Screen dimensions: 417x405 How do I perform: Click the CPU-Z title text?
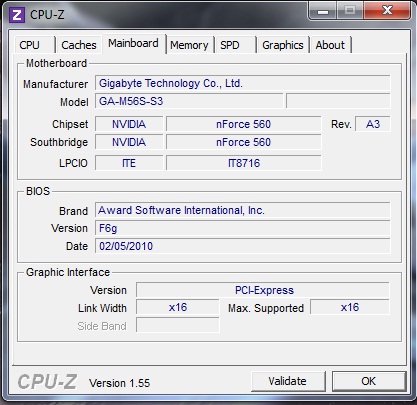(x=47, y=15)
